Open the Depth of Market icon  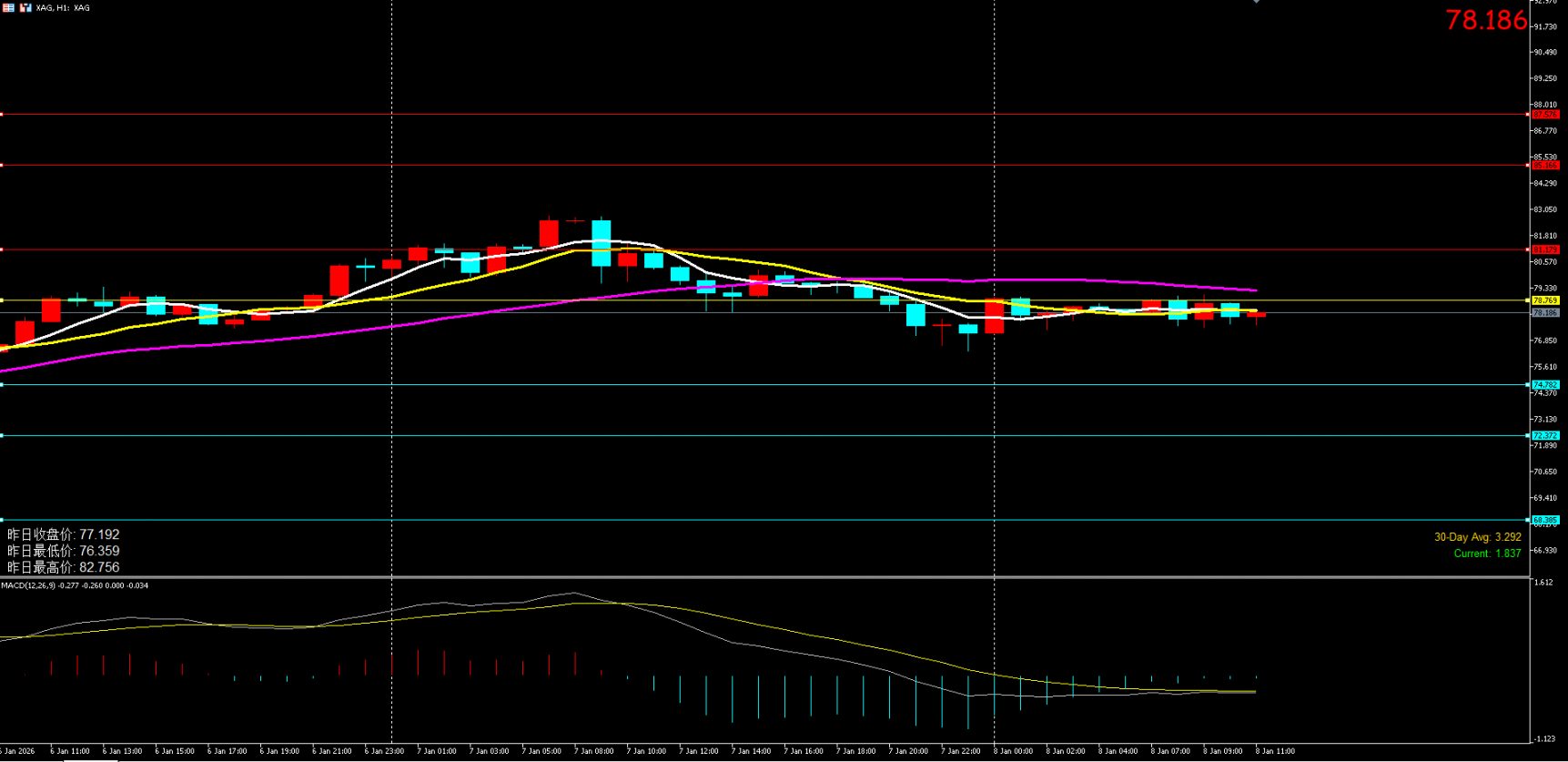click(25, 7)
